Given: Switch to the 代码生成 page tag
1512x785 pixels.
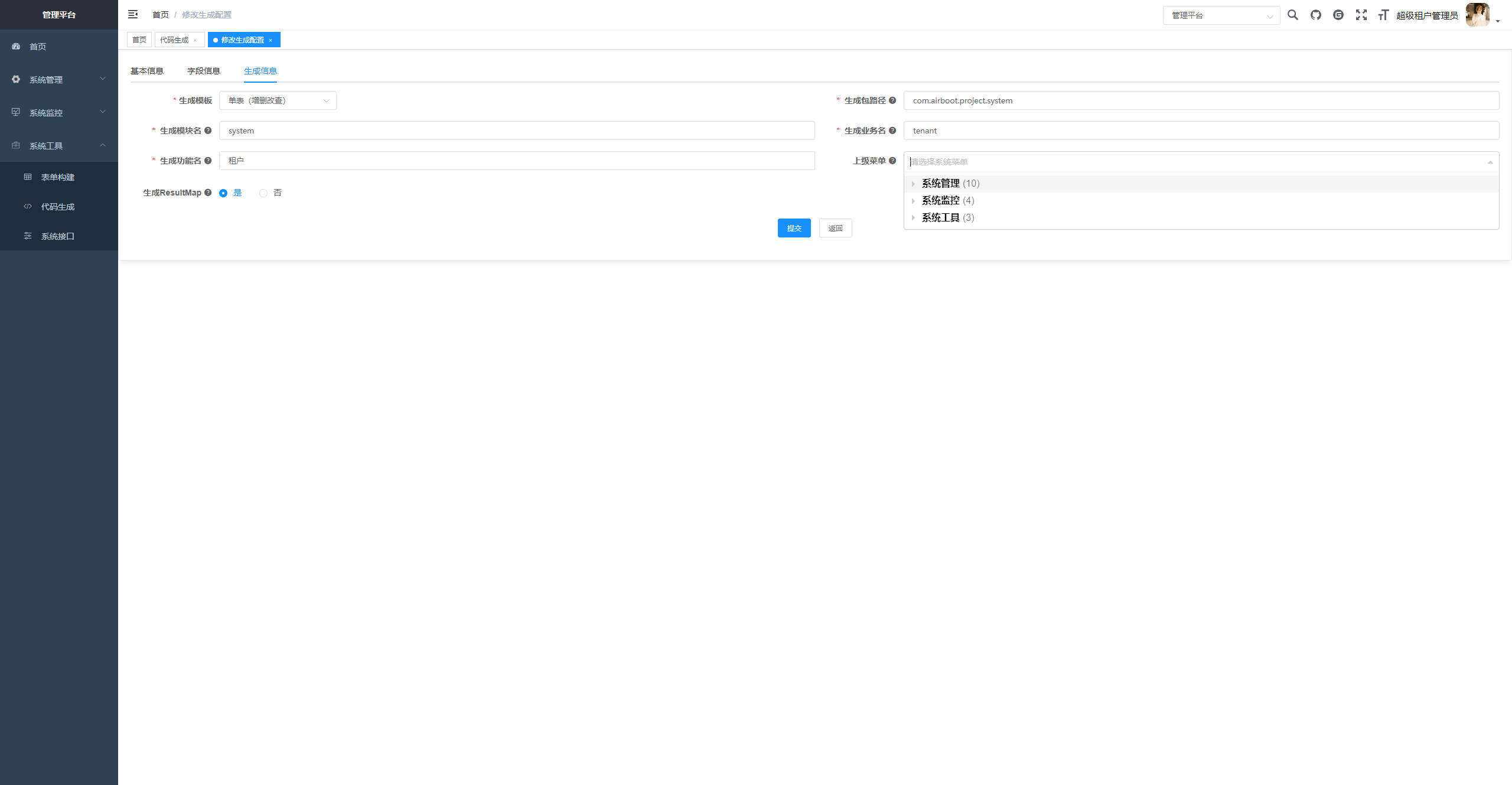Looking at the screenshot, I should click(174, 40).
